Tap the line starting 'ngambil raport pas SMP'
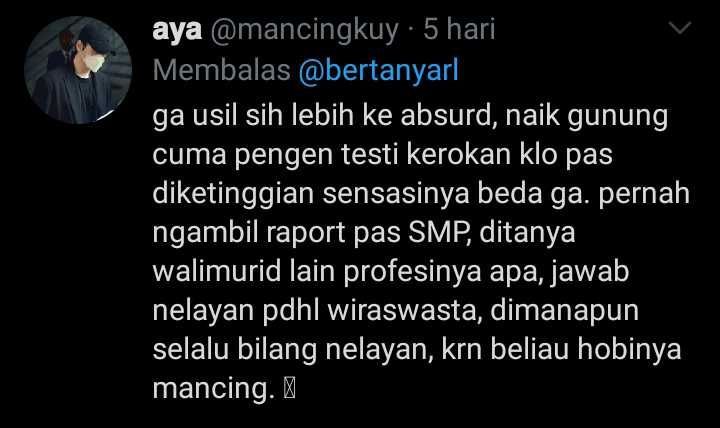Image resolution: width=720 pixels, height=428 pixels. point(364,233)
